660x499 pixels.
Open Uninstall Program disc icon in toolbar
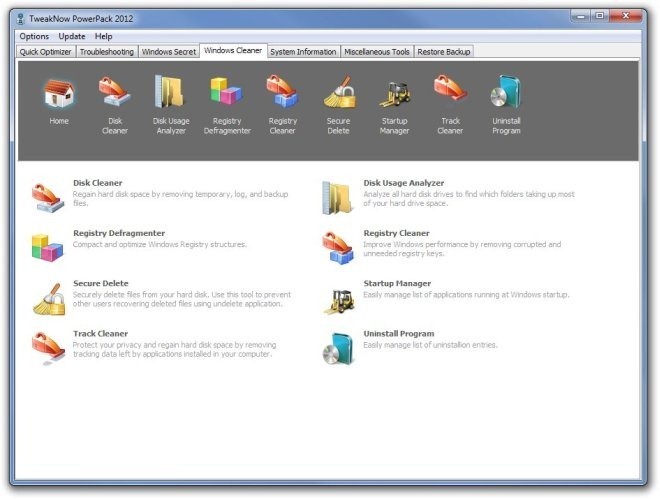pyautogui.click(x=506, y=92)
